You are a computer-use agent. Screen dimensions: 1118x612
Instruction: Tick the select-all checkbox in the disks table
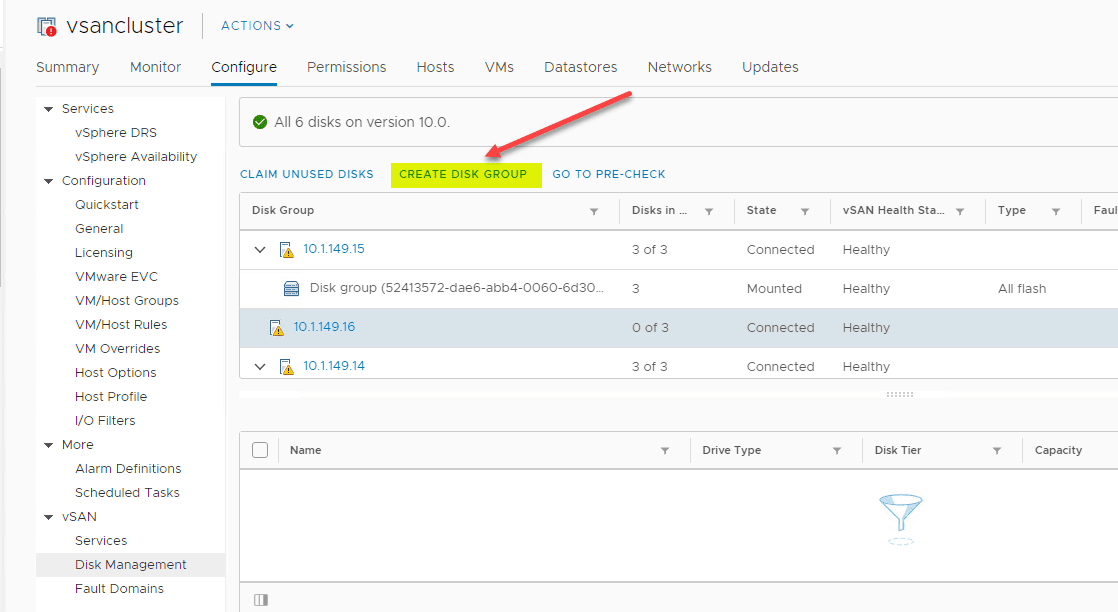pos(260,450)
